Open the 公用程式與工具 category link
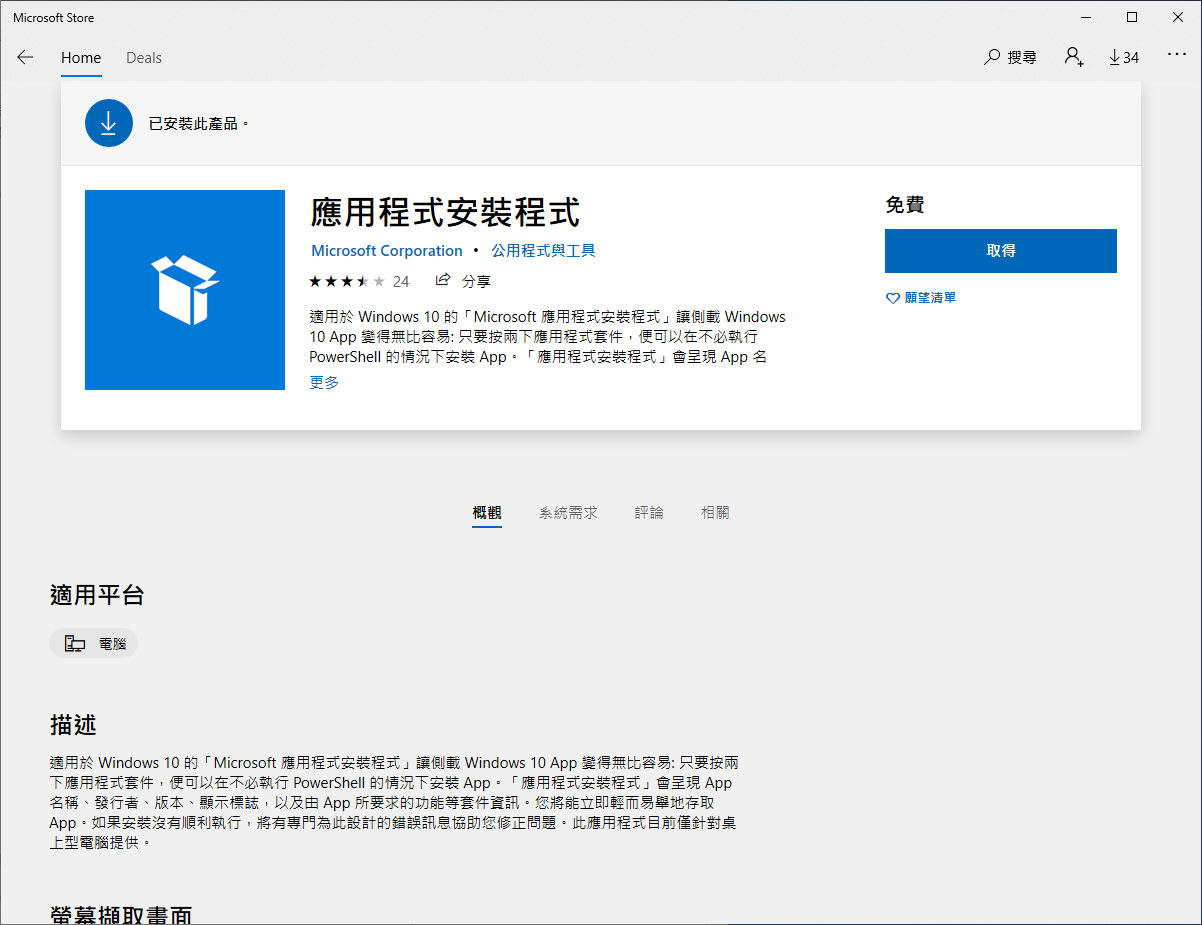1202x925 pixels. click(x=543, y=251)
